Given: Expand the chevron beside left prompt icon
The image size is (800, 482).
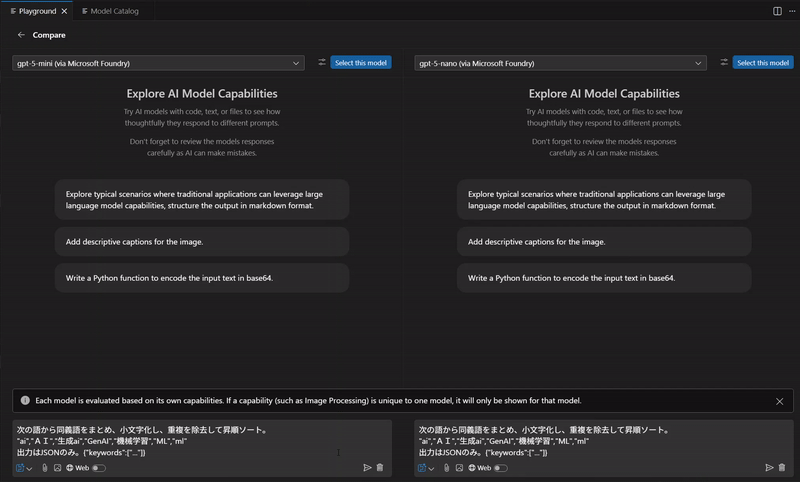Looking at the screenshot, I should pyautogui.click(x=29, y=469).
